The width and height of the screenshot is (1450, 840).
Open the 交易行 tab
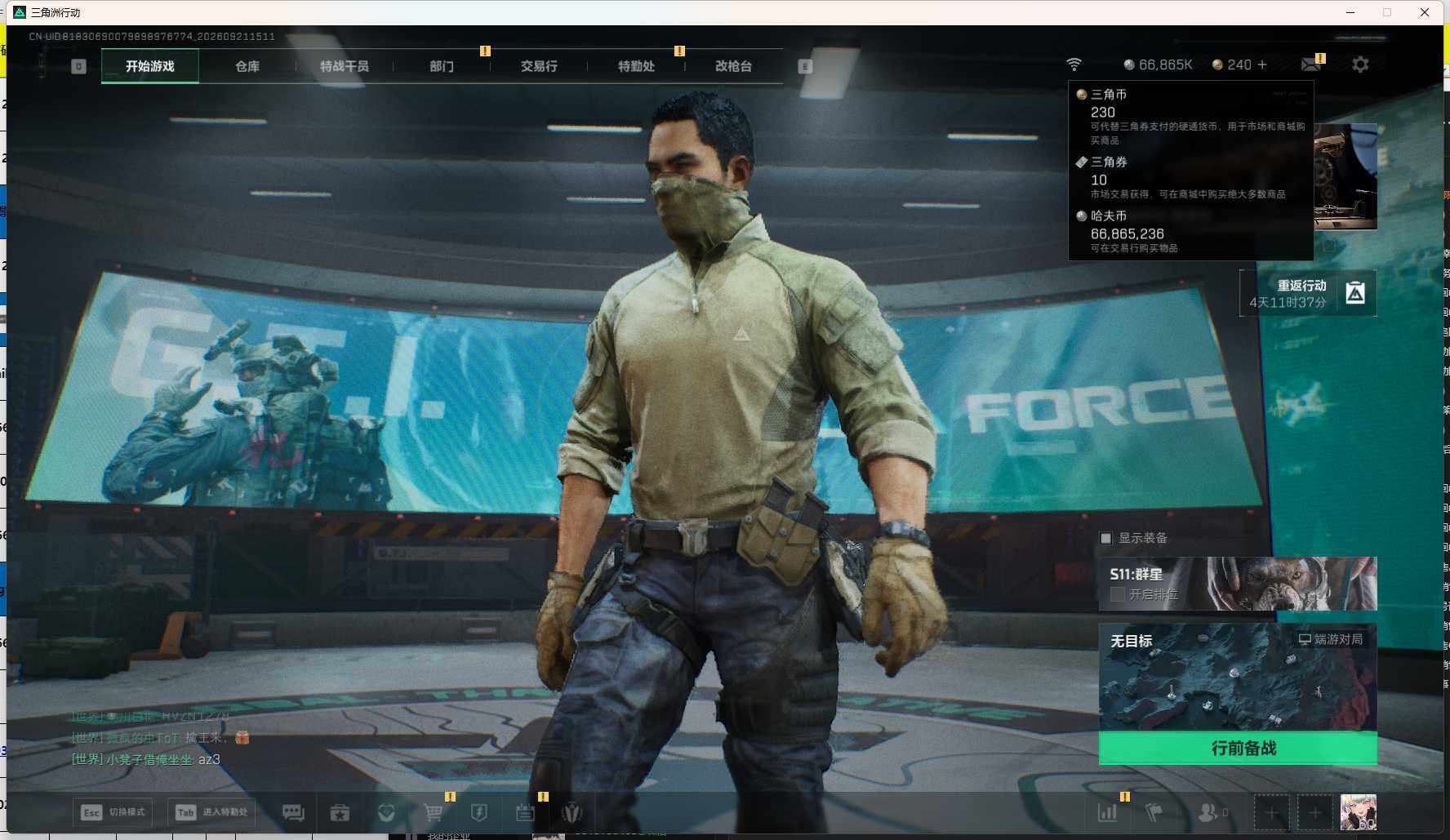click(539, 66)
